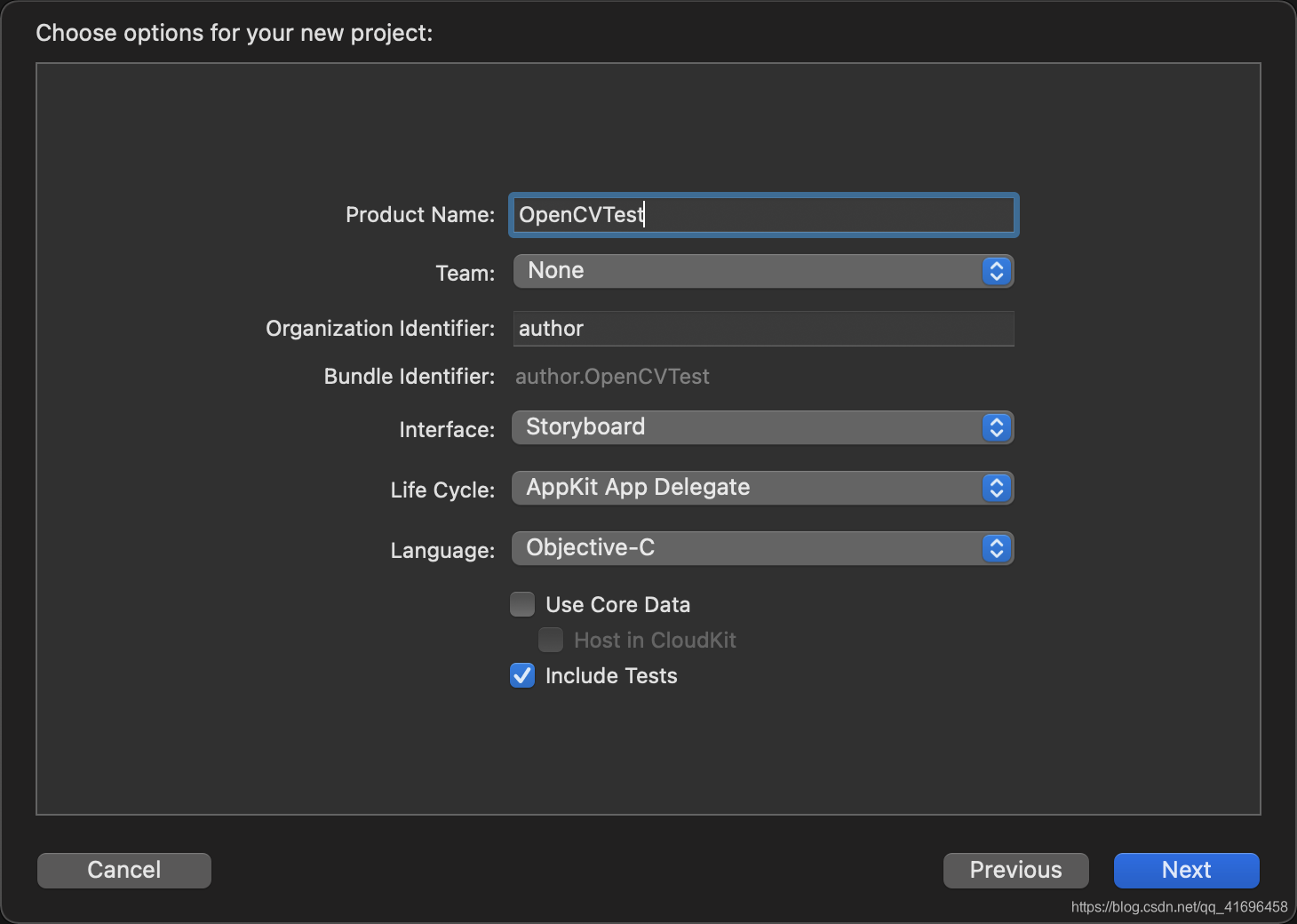Click the blog.csdn.net watermark URL
The height and width of the screenshot is (924, 1297).
click(x=1179, y=907)
